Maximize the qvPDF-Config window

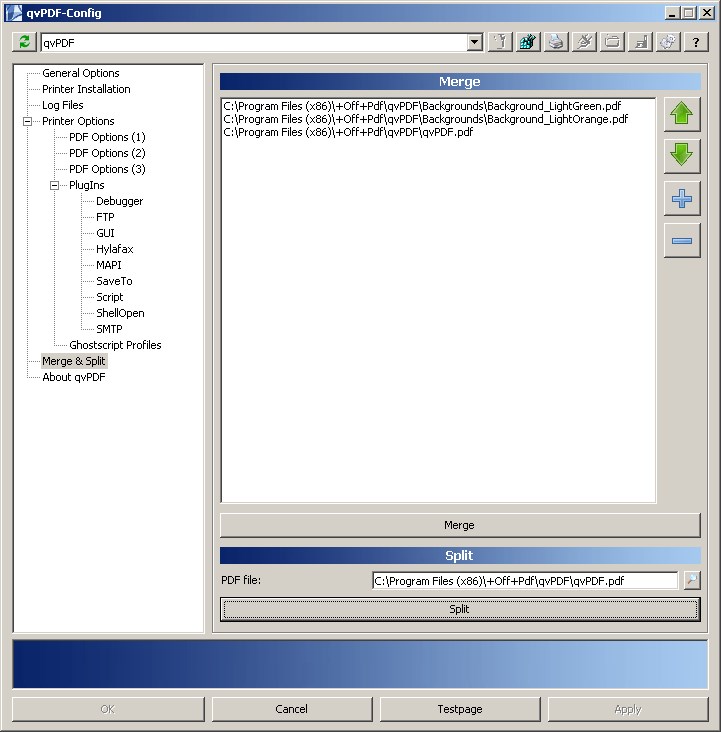pyautogui.click(x=688, y=13)
